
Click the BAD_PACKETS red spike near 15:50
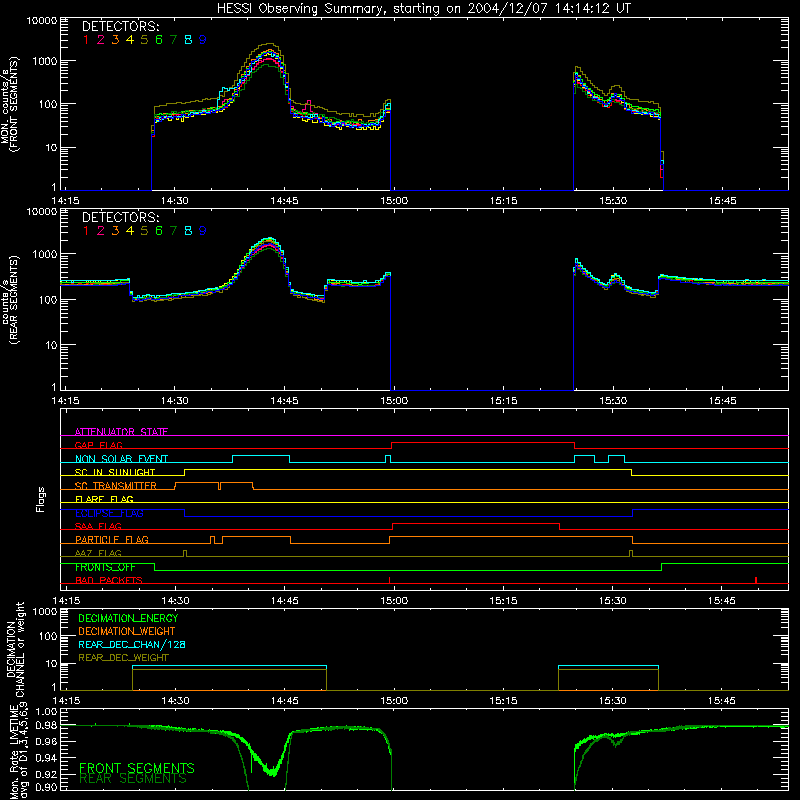[x=756, y=580]
